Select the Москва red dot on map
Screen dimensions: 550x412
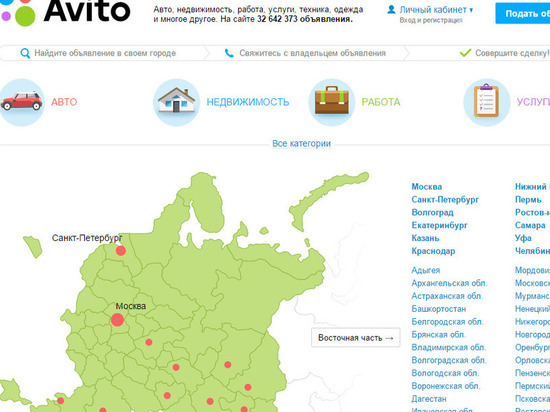[118, 320]
